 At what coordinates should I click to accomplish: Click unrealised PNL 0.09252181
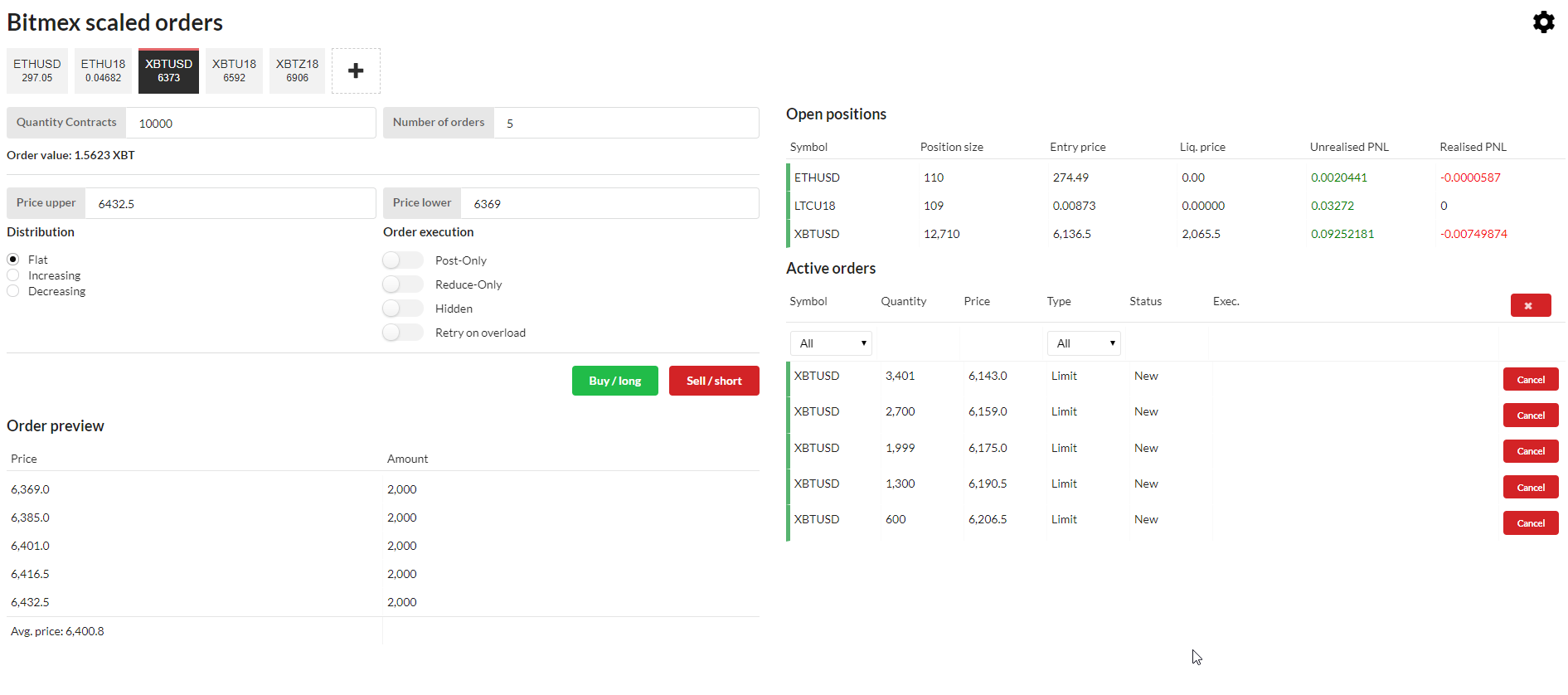[1342, 234]
